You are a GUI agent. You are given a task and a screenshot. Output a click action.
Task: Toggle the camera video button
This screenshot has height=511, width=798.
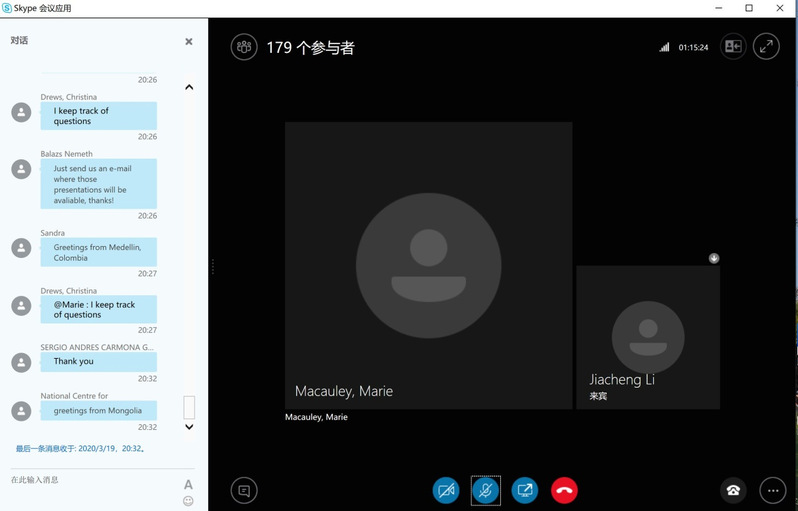point(446,490)
